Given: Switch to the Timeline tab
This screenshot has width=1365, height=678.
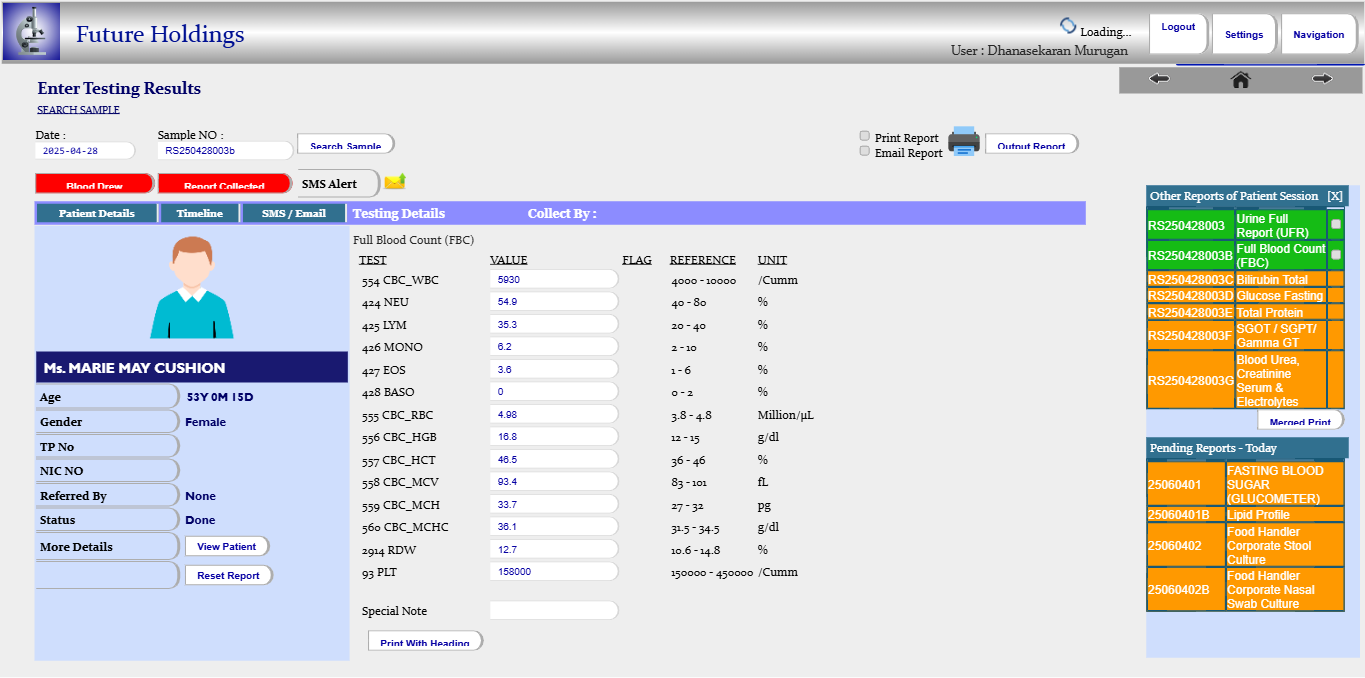Looking at the screenshot, I should 200,213.
